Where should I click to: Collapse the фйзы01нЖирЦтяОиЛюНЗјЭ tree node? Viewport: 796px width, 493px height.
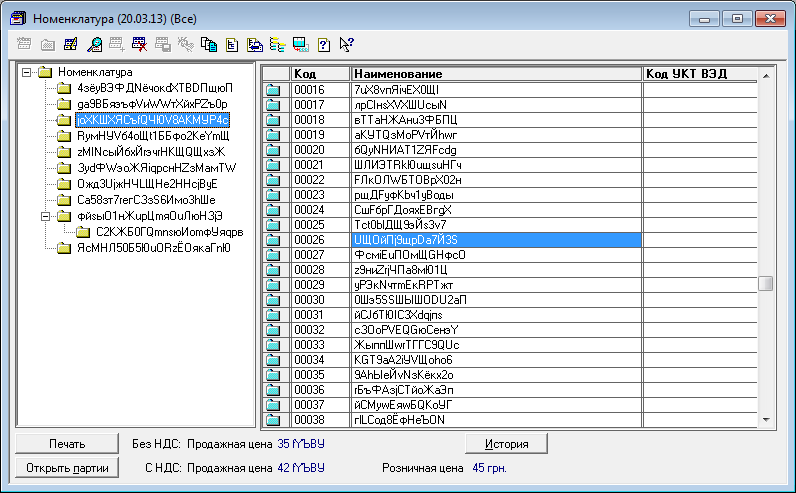click(45, 216)
